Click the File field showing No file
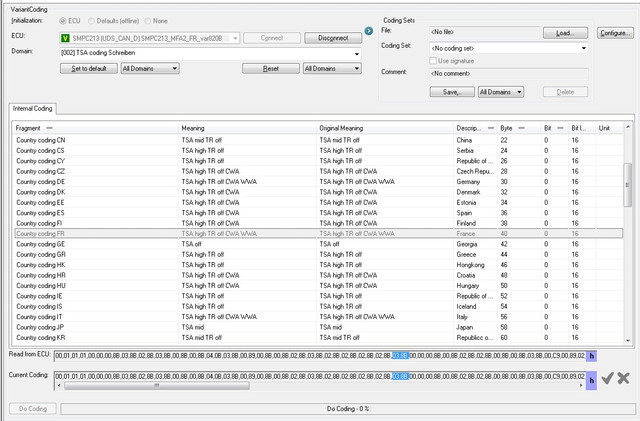 pyautogui.click(x=484, y=32)
